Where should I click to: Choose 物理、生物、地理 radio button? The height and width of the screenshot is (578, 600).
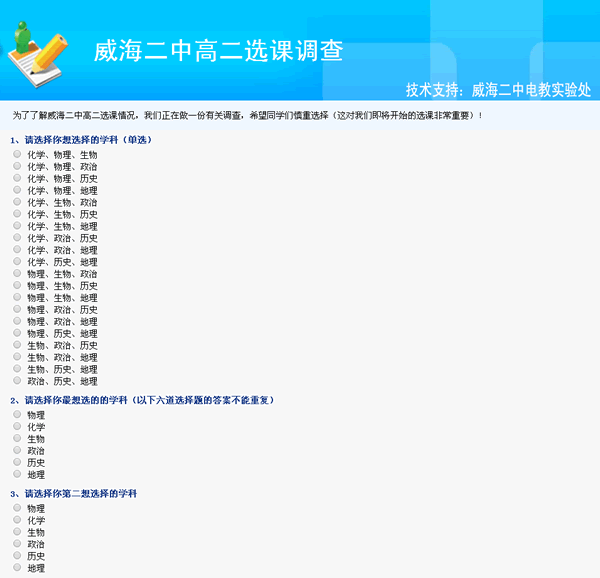click(x=17, y=297)
